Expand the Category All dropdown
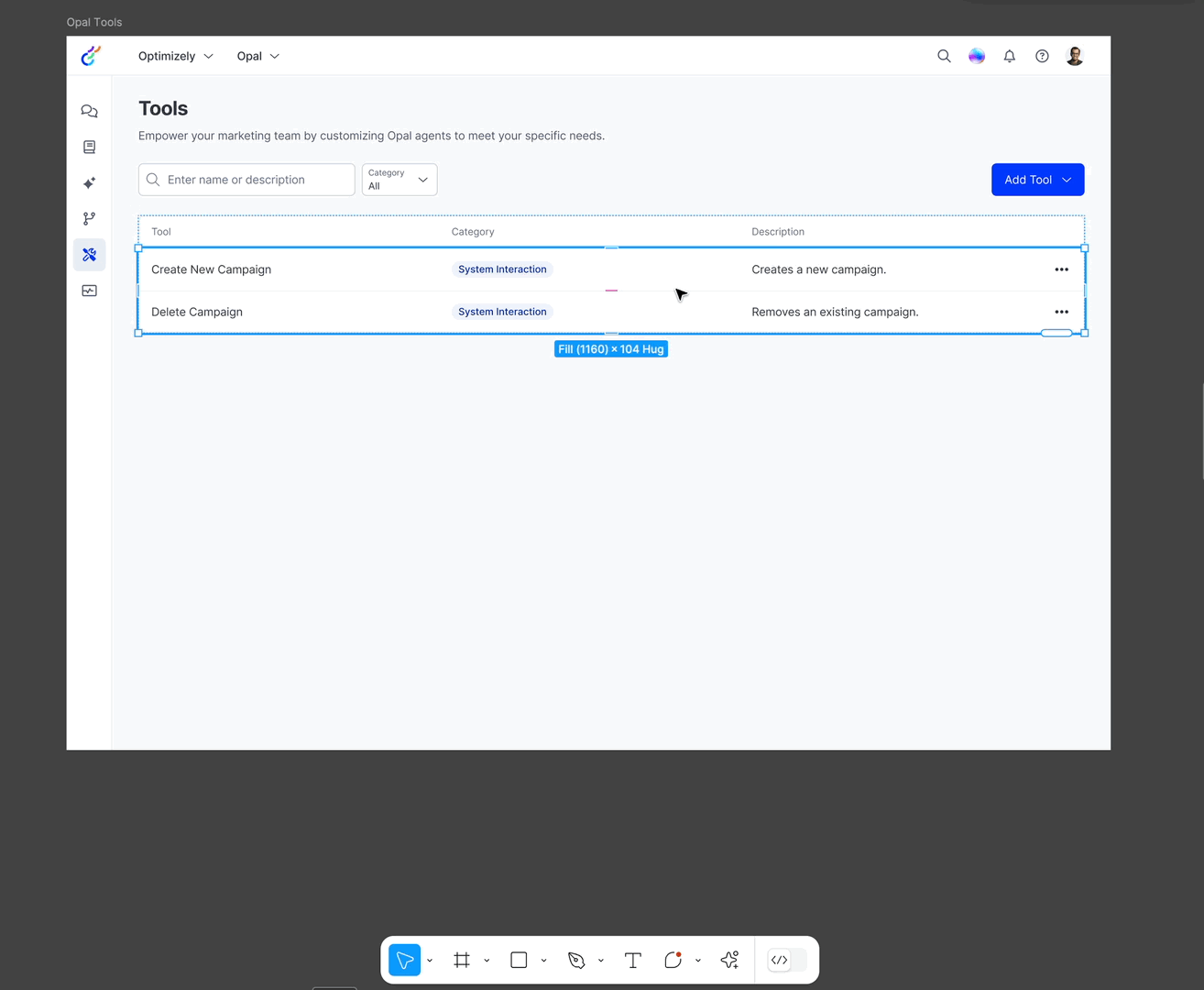The width and height of the screenshot is (1204, 990). [400, 180]
